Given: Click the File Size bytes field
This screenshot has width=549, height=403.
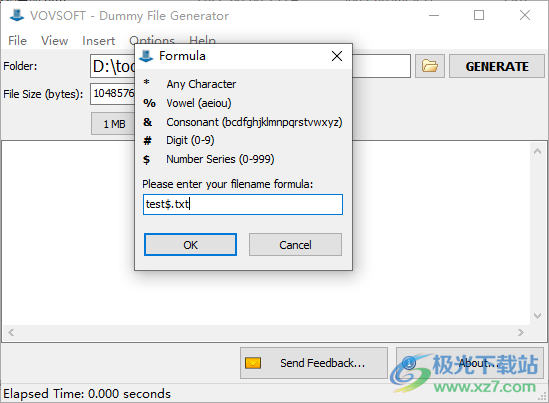Looking at the screenshot, I should pos(112,93).
